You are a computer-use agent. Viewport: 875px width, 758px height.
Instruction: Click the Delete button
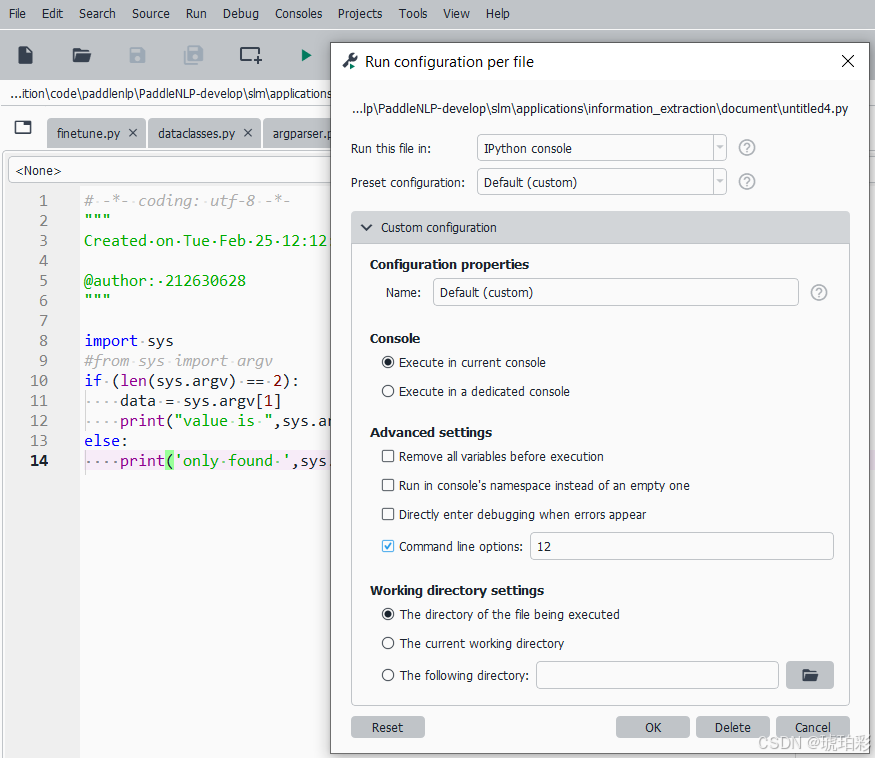tap(733, 727)
